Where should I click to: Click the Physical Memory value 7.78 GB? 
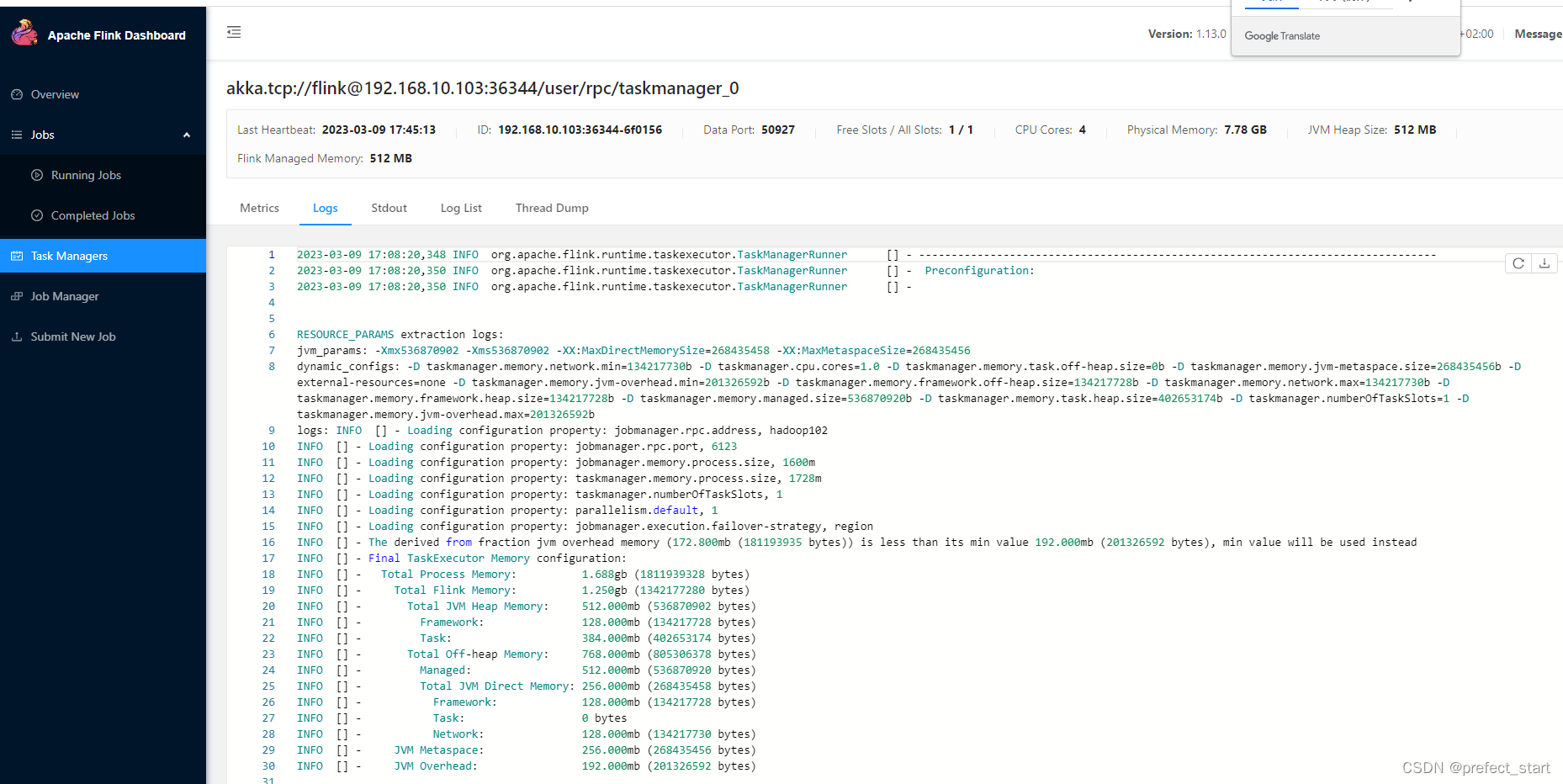coord(1245,130)
